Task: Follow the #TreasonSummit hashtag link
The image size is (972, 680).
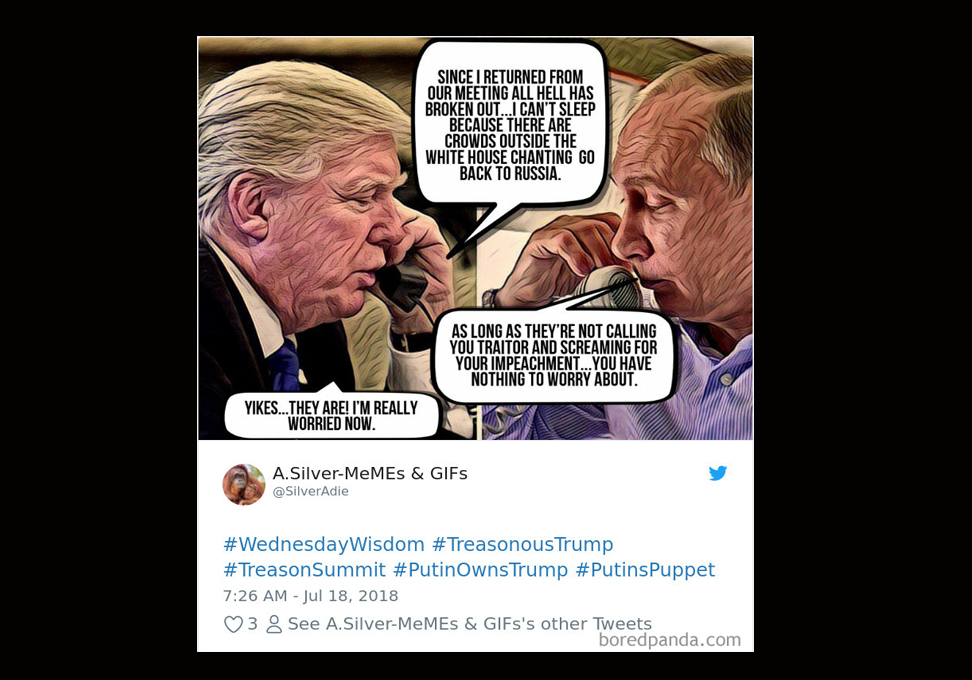Action: [304, 570]
